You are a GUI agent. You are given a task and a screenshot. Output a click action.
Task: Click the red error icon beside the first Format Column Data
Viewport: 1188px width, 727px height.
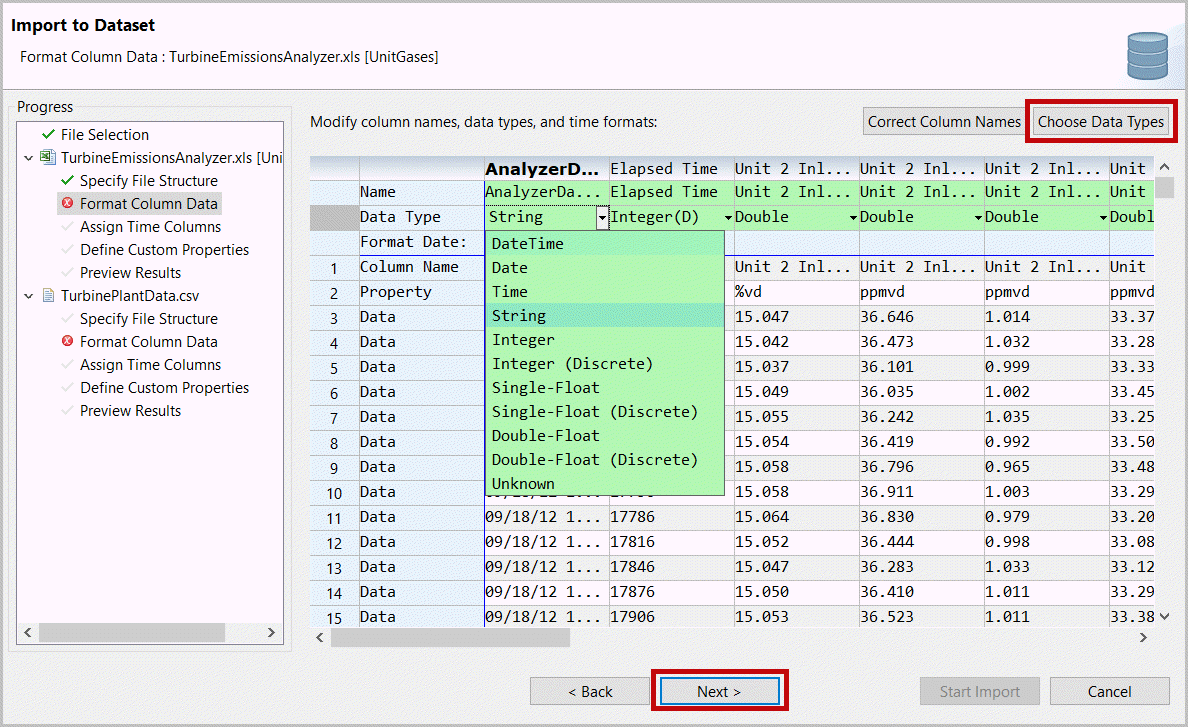tap(67, 204)
